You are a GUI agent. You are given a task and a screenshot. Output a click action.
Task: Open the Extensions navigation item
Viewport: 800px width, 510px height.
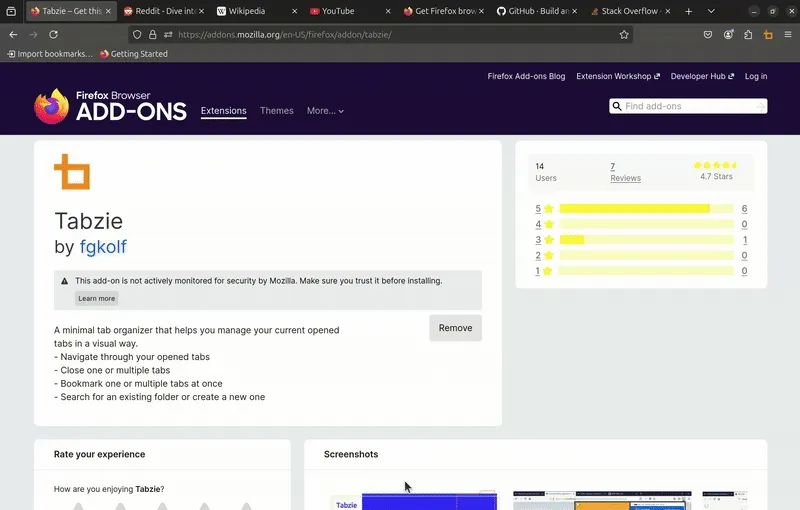coord(223,111)
